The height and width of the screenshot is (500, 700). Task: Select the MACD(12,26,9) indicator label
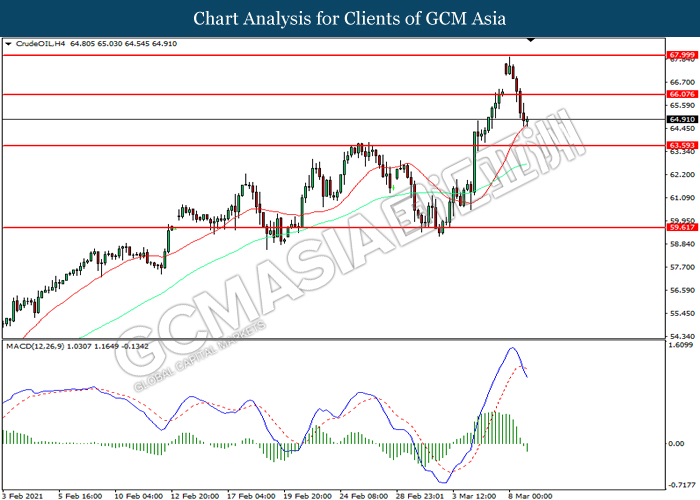35,346
